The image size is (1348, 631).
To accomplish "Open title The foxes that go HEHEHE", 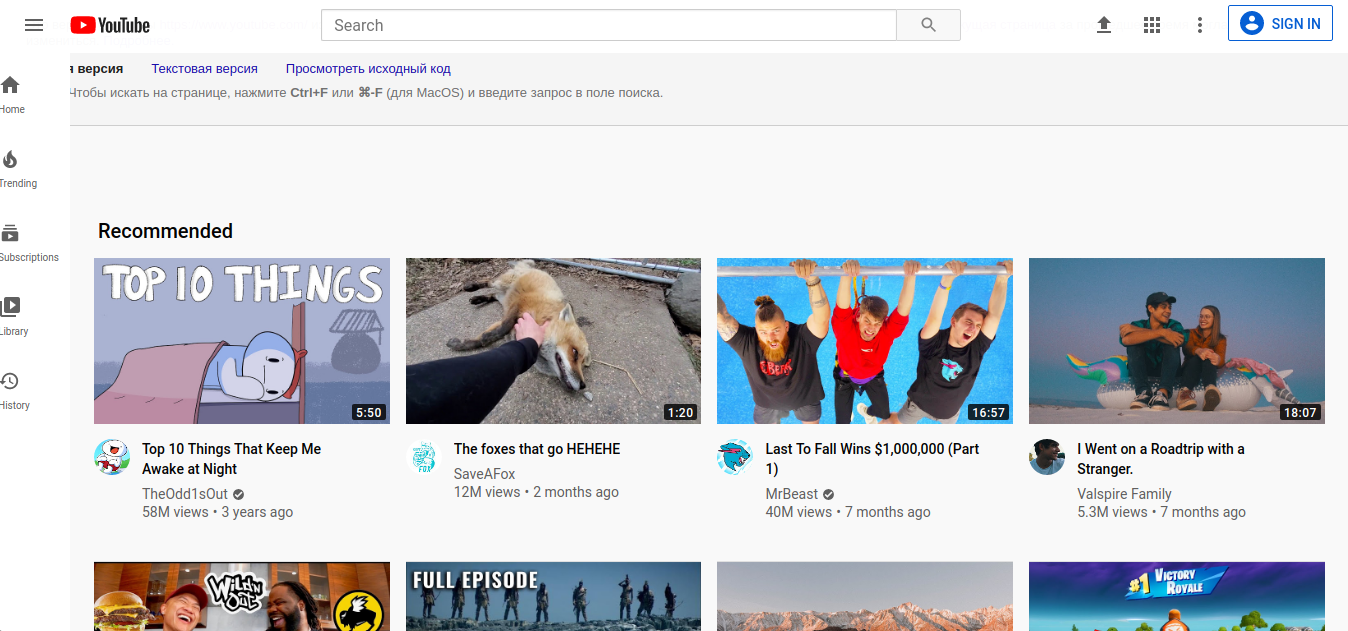I will 537,449.
